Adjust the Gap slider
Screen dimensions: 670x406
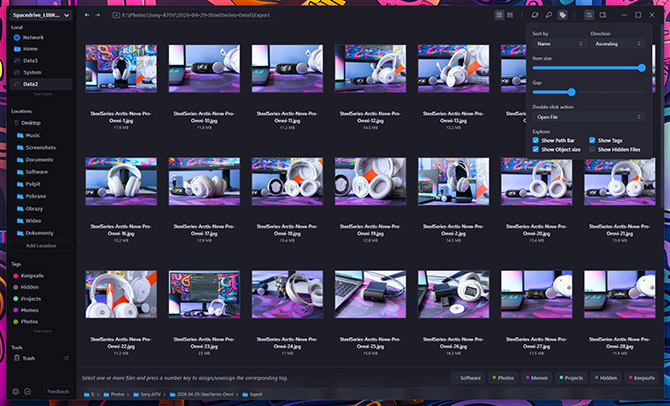(572, 92)
